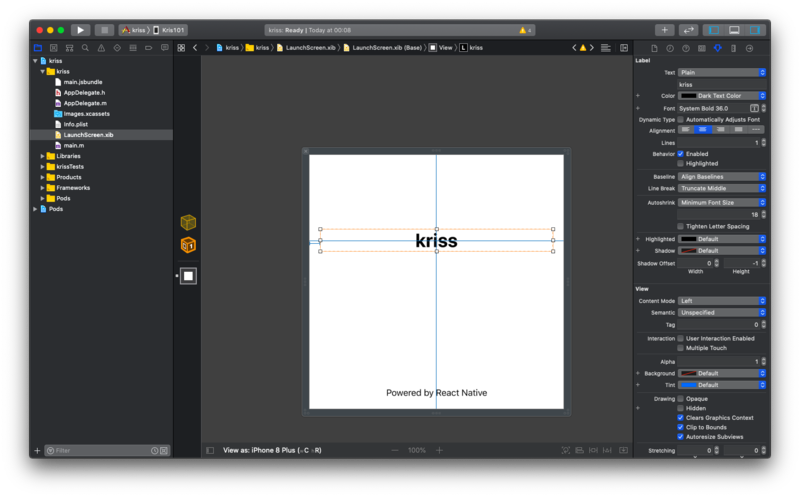Image resolution: width=800 pixels, height=497 pixels.
Task: Open the Symbol navigator tab
Action: click(x=69, y=48)
